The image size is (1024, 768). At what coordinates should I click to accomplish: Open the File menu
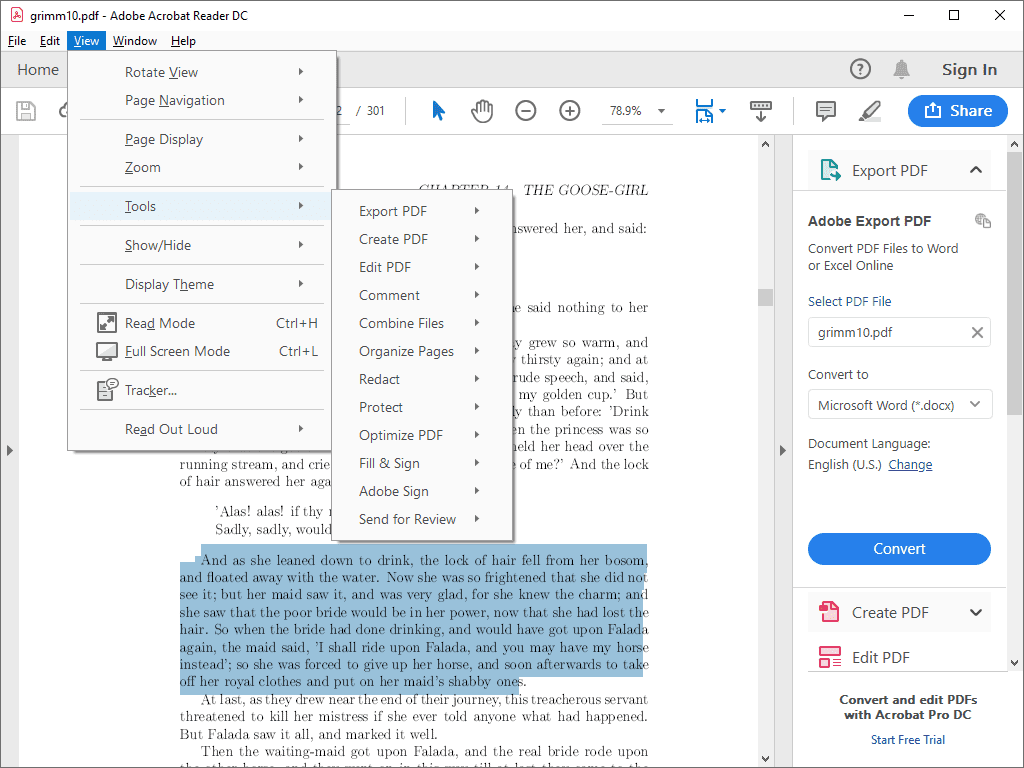click(17, 40)
